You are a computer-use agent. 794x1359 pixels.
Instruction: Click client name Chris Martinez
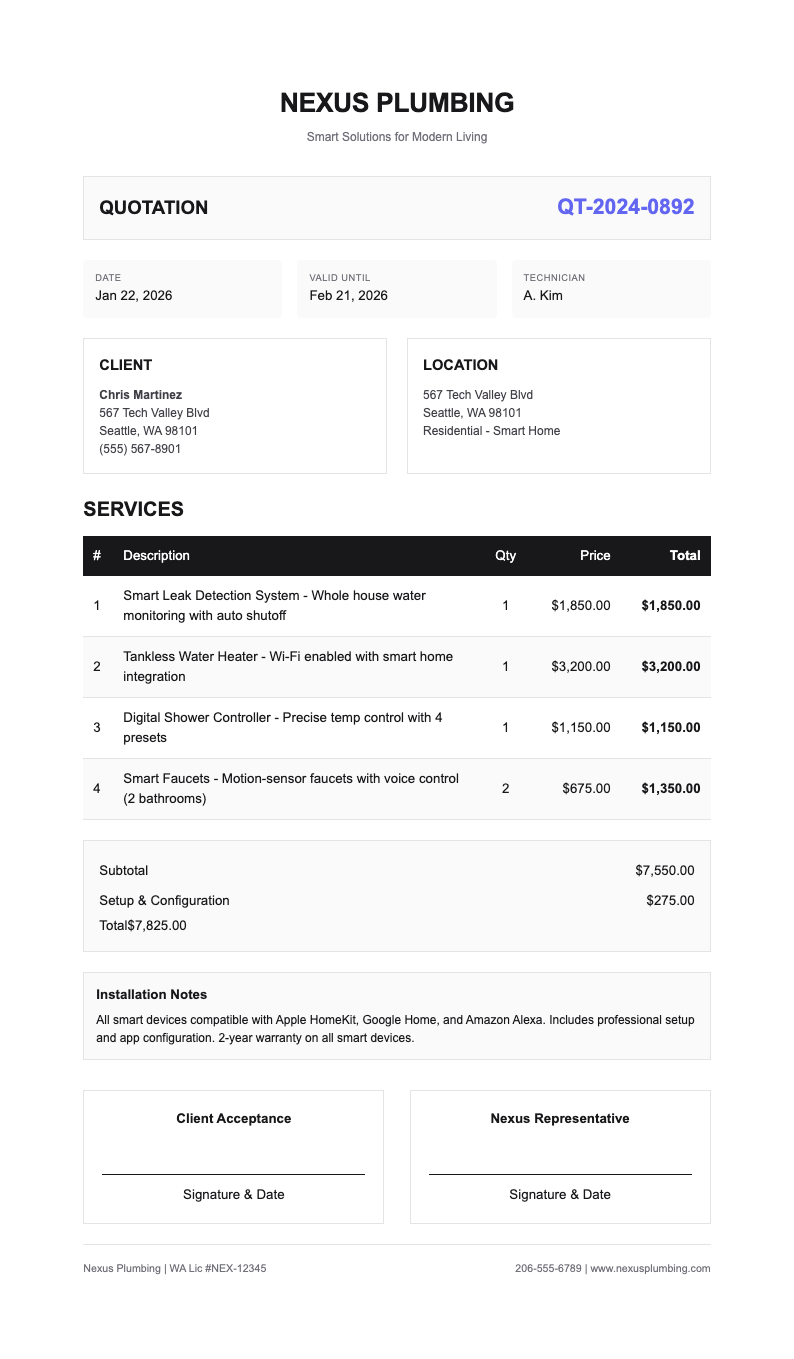(x=141, y=395)
